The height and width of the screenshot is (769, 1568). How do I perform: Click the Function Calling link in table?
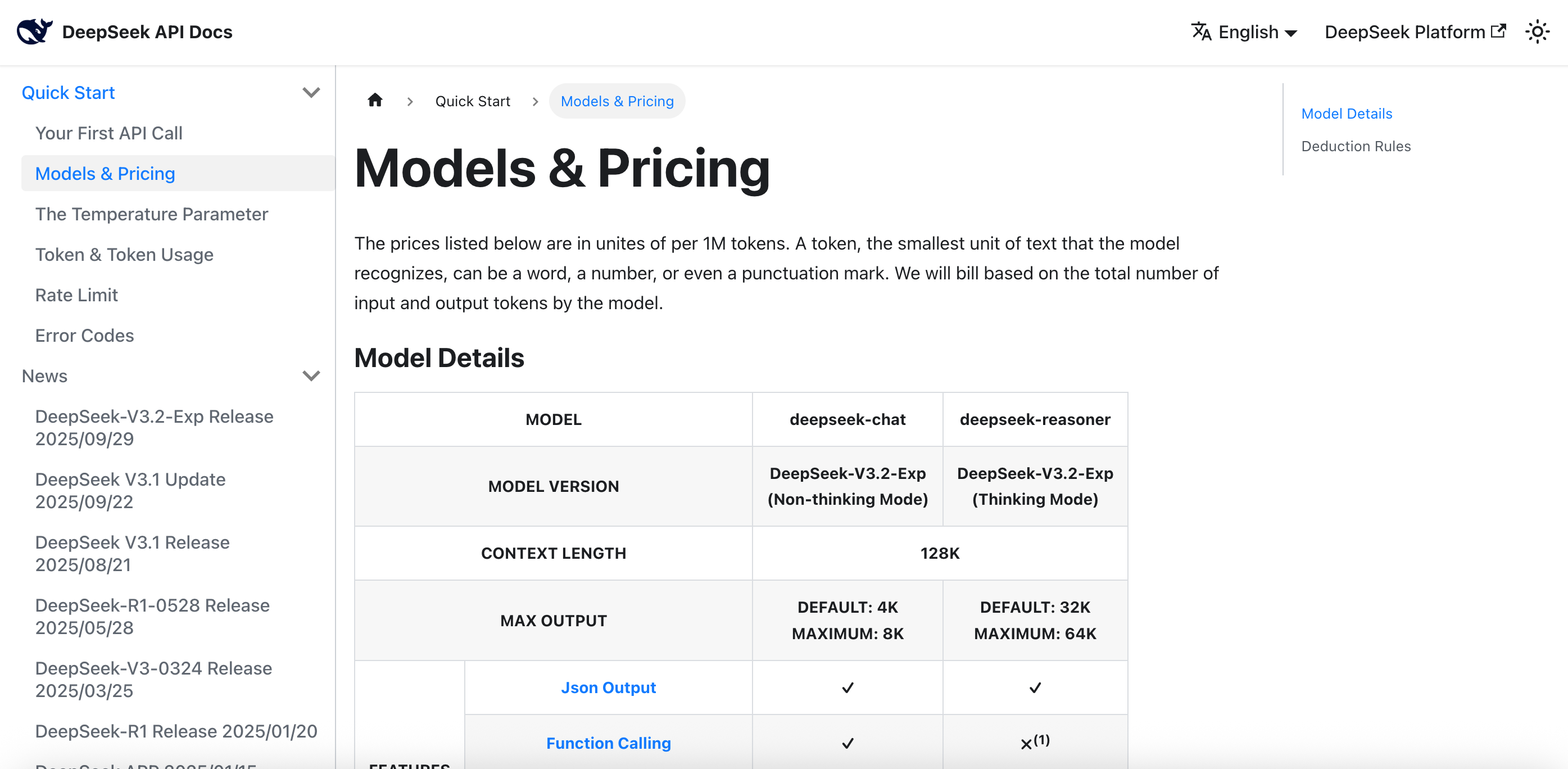point(608,743)
